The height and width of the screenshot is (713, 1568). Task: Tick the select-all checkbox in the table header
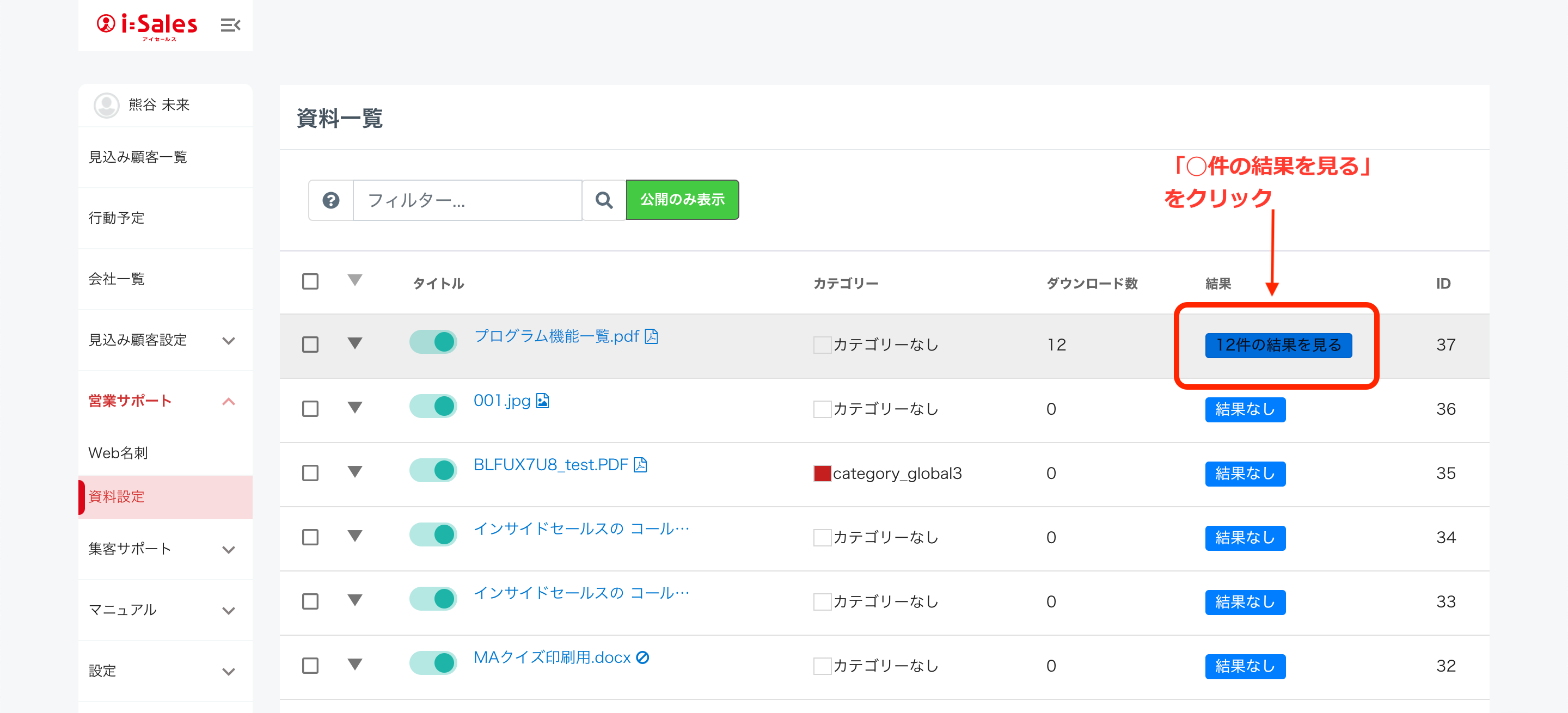click(x=310, y=282)
